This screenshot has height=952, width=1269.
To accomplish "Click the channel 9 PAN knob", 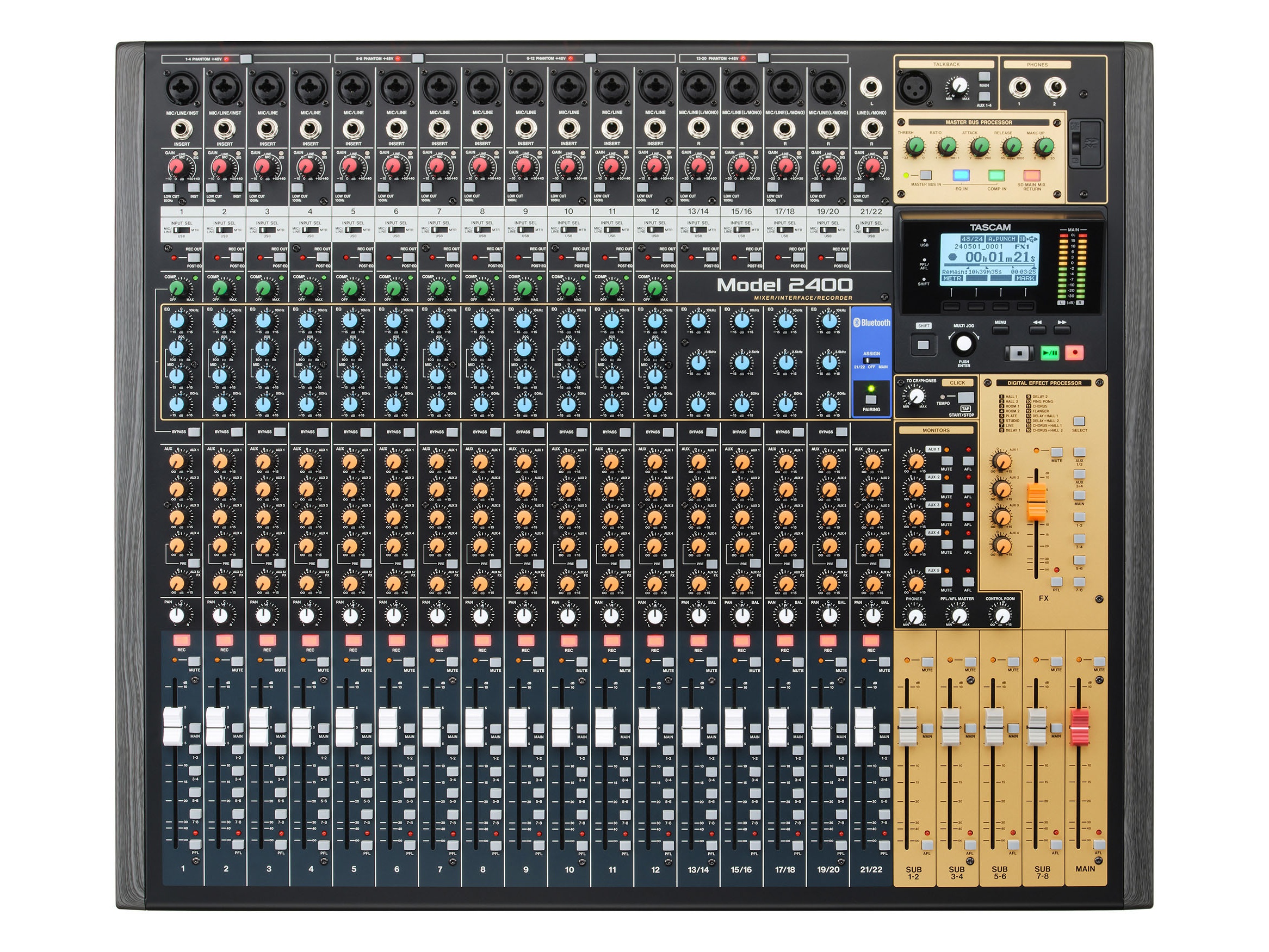I will pyautogui.click(x=523, y=615).
